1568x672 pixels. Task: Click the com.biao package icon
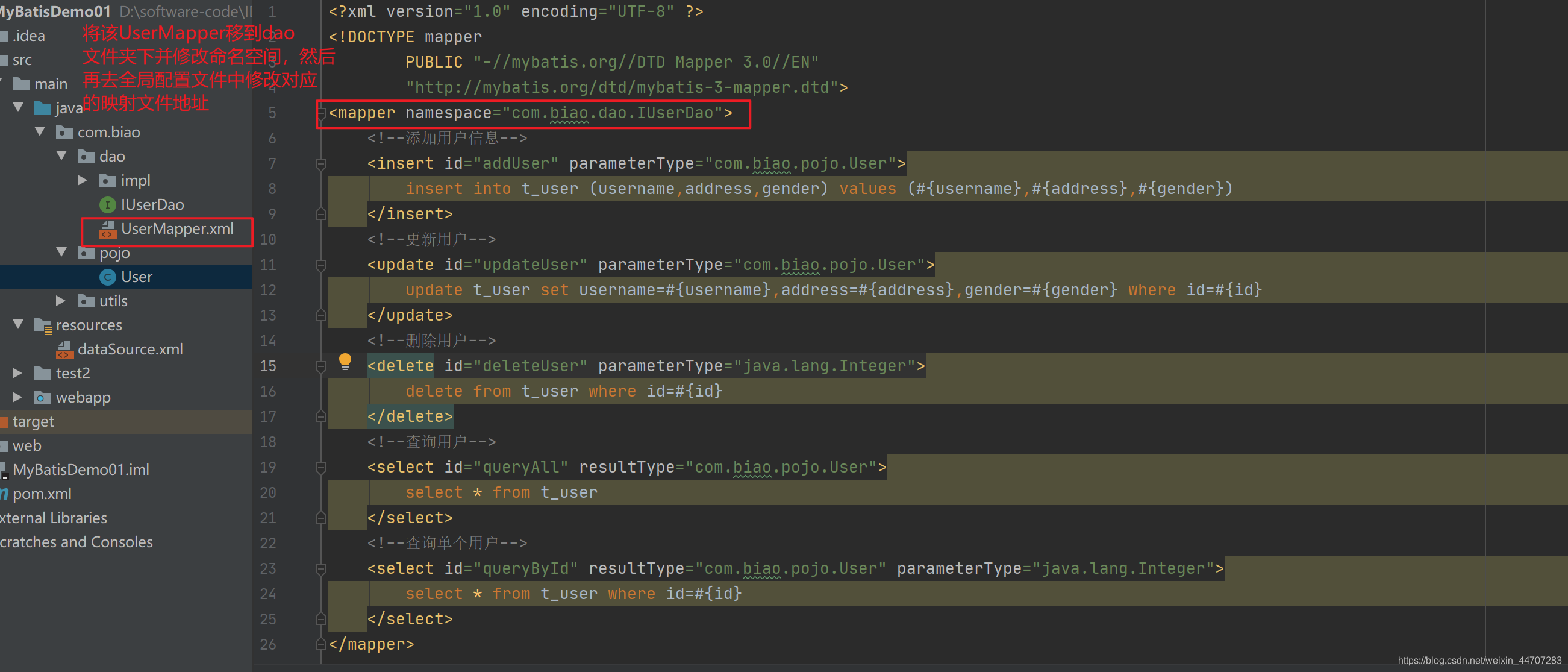click(64, 132)
